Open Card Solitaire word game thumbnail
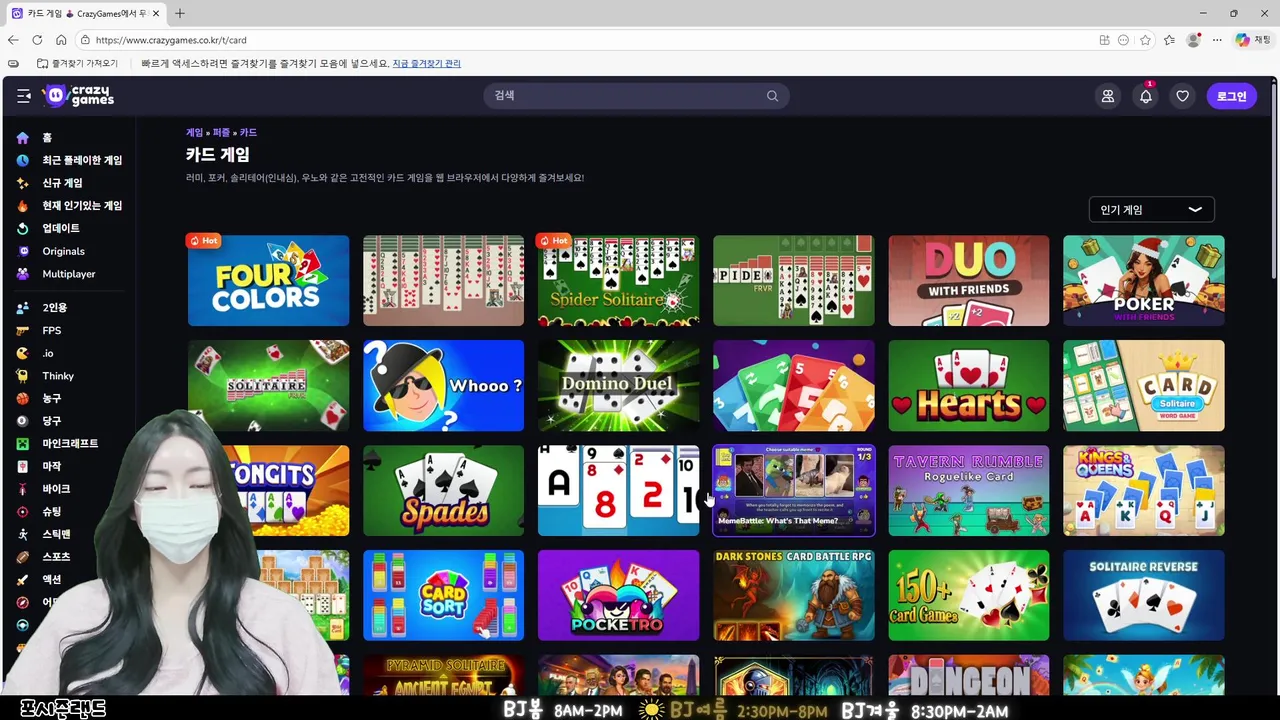This screenshot has height=720, width=1280. coord(1143,386)
